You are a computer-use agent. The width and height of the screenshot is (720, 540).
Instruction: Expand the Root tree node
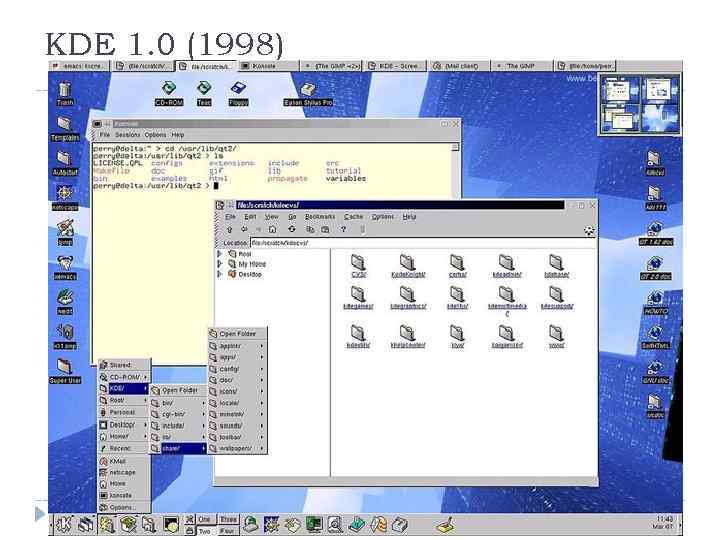click(x=219, y=254)
